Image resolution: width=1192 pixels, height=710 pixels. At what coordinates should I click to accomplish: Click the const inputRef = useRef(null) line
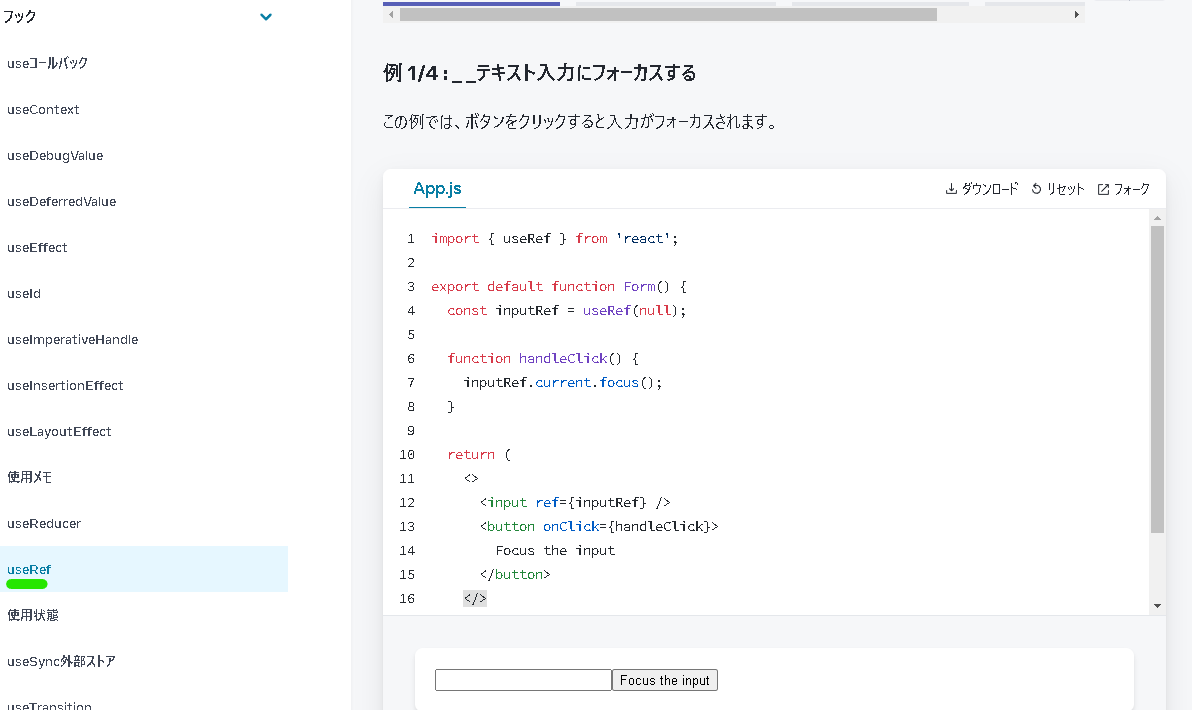click(566, 310)
